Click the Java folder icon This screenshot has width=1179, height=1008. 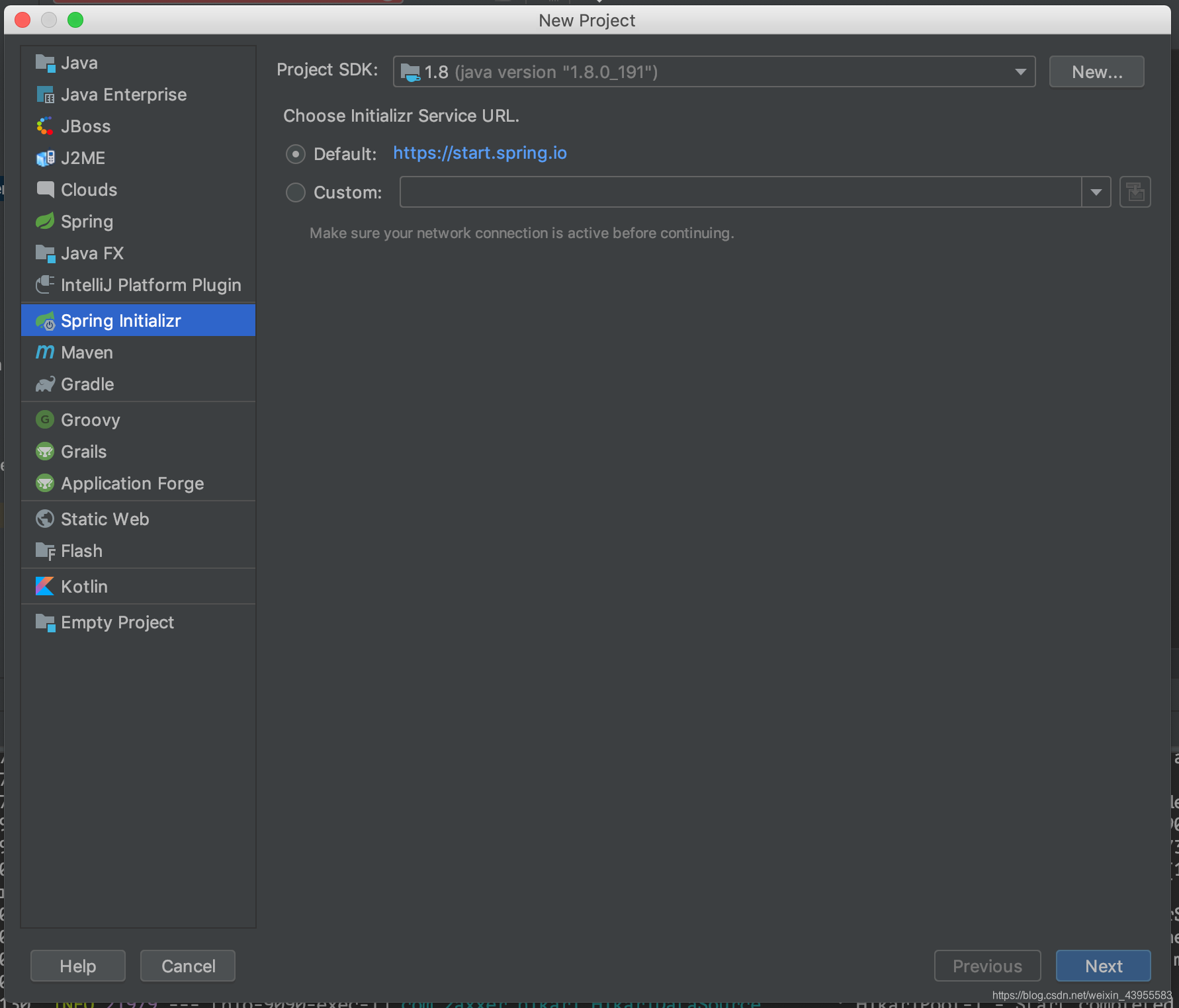(45, 63)
